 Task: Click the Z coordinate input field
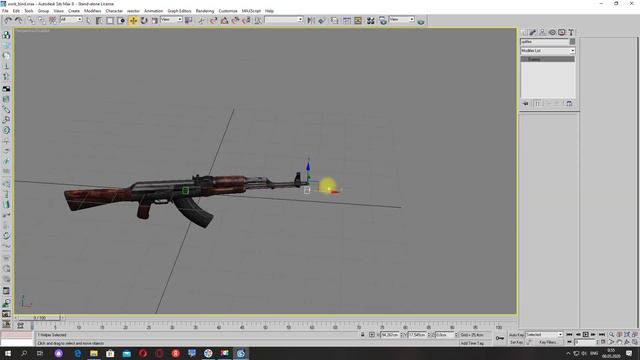click(444, 335)
